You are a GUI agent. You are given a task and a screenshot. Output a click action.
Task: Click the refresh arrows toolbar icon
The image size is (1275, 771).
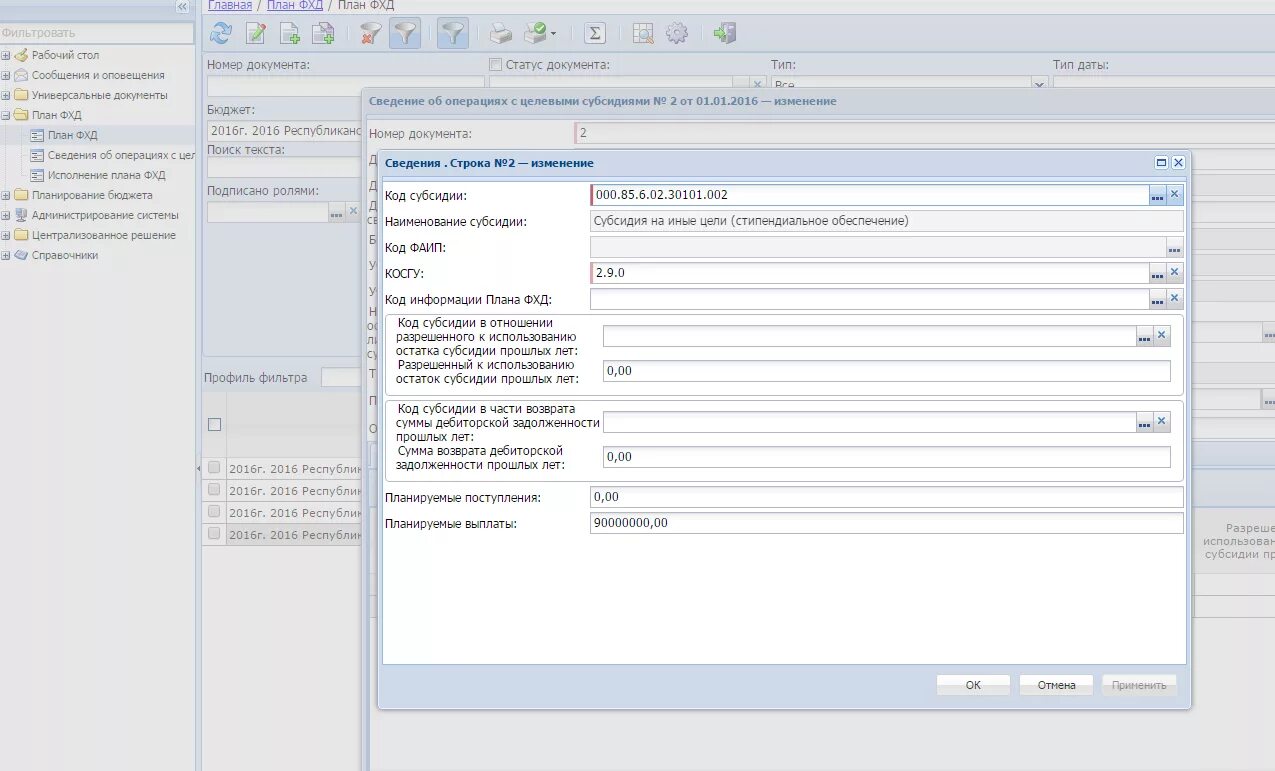click(x=221, y=34)
